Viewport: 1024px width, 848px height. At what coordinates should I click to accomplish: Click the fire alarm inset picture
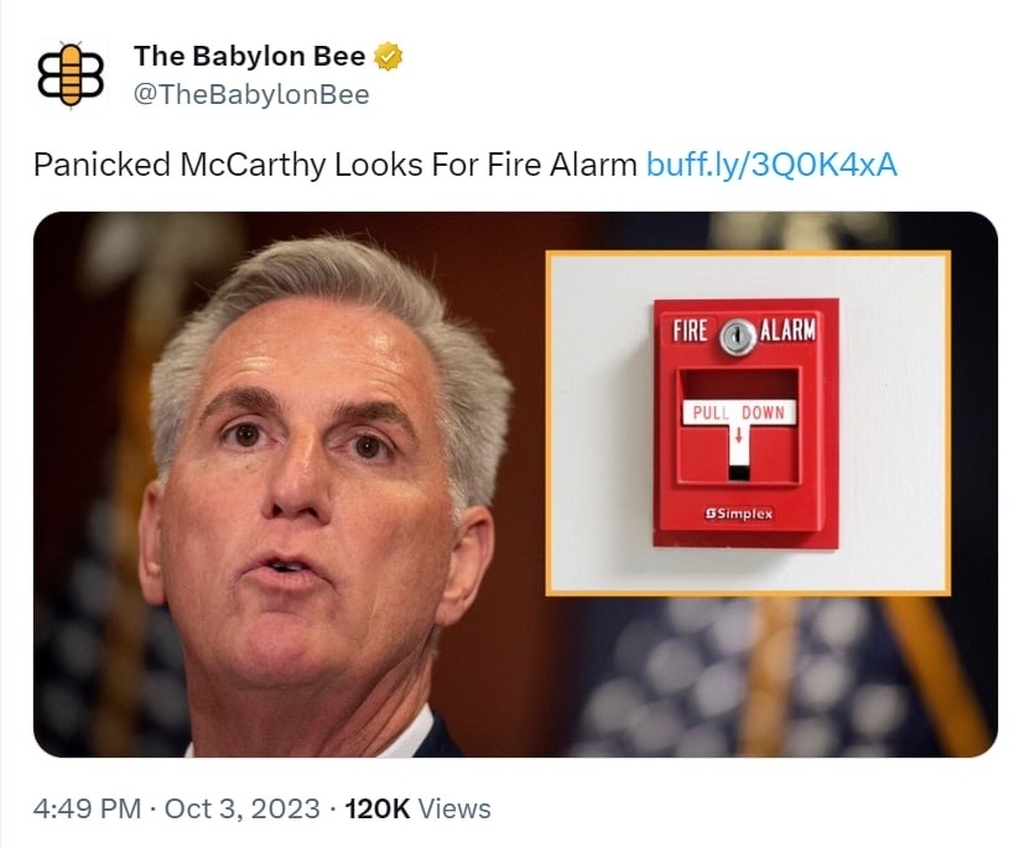748,423
